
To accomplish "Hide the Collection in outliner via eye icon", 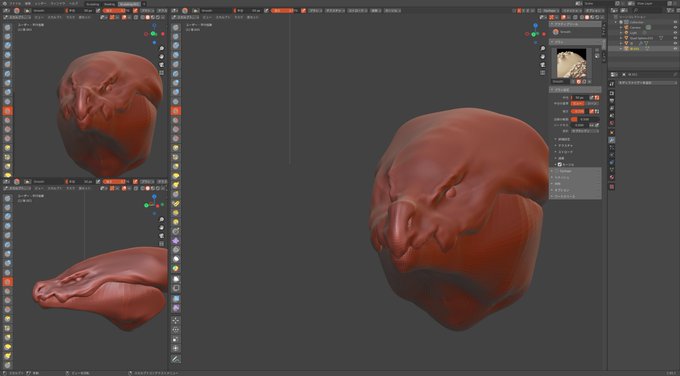I will [675, 22].
